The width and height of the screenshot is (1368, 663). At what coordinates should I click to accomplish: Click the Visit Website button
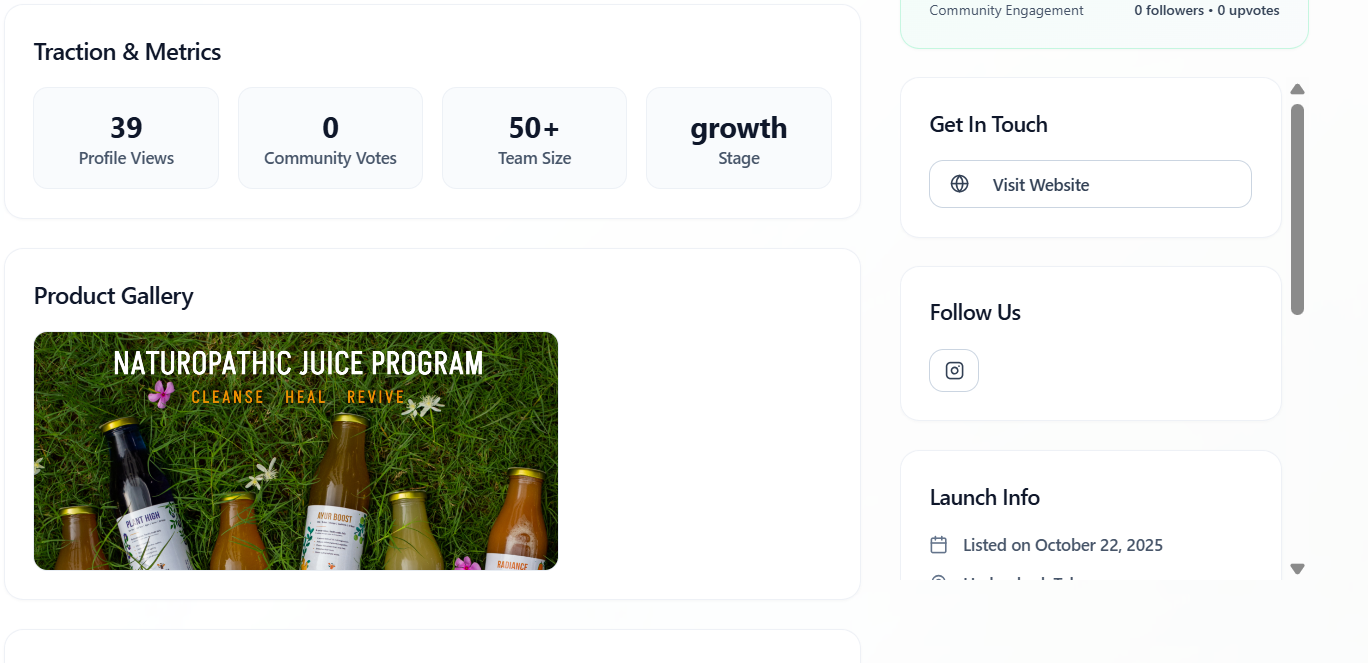[x=1089, y=184]
